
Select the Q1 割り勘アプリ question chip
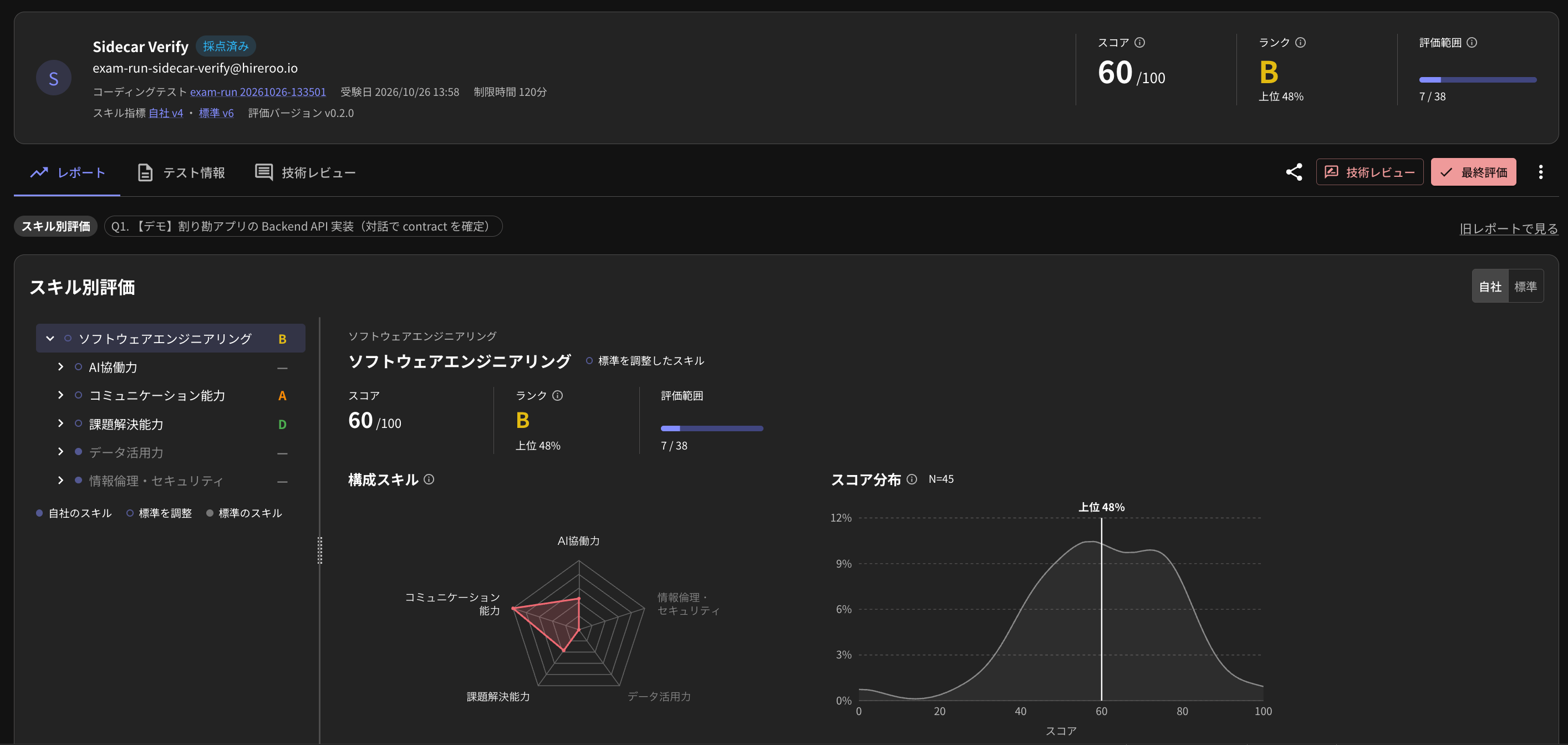(303, 226)
